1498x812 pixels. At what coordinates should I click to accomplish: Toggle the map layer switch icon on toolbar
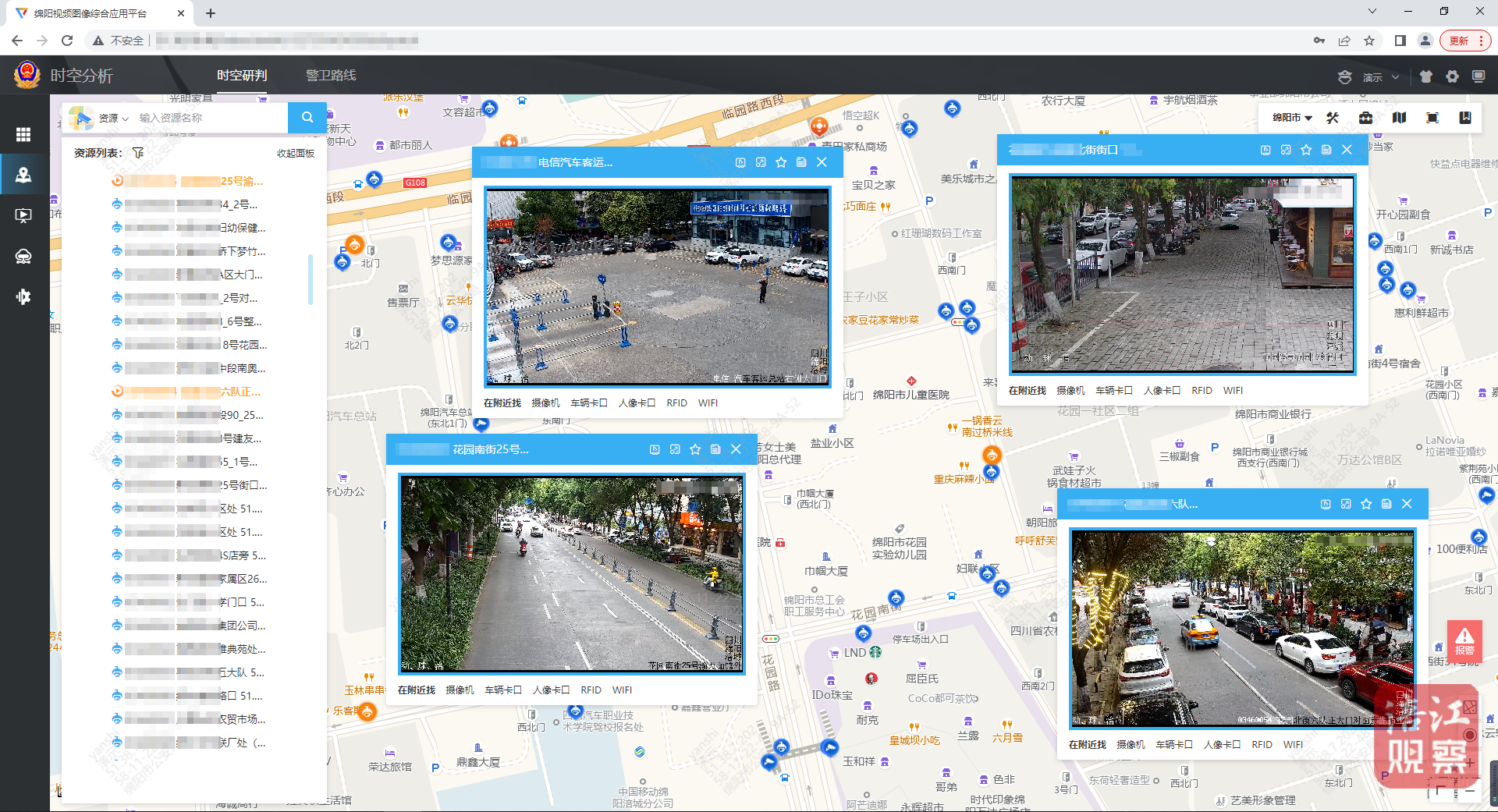click(x=1399, y=118)
